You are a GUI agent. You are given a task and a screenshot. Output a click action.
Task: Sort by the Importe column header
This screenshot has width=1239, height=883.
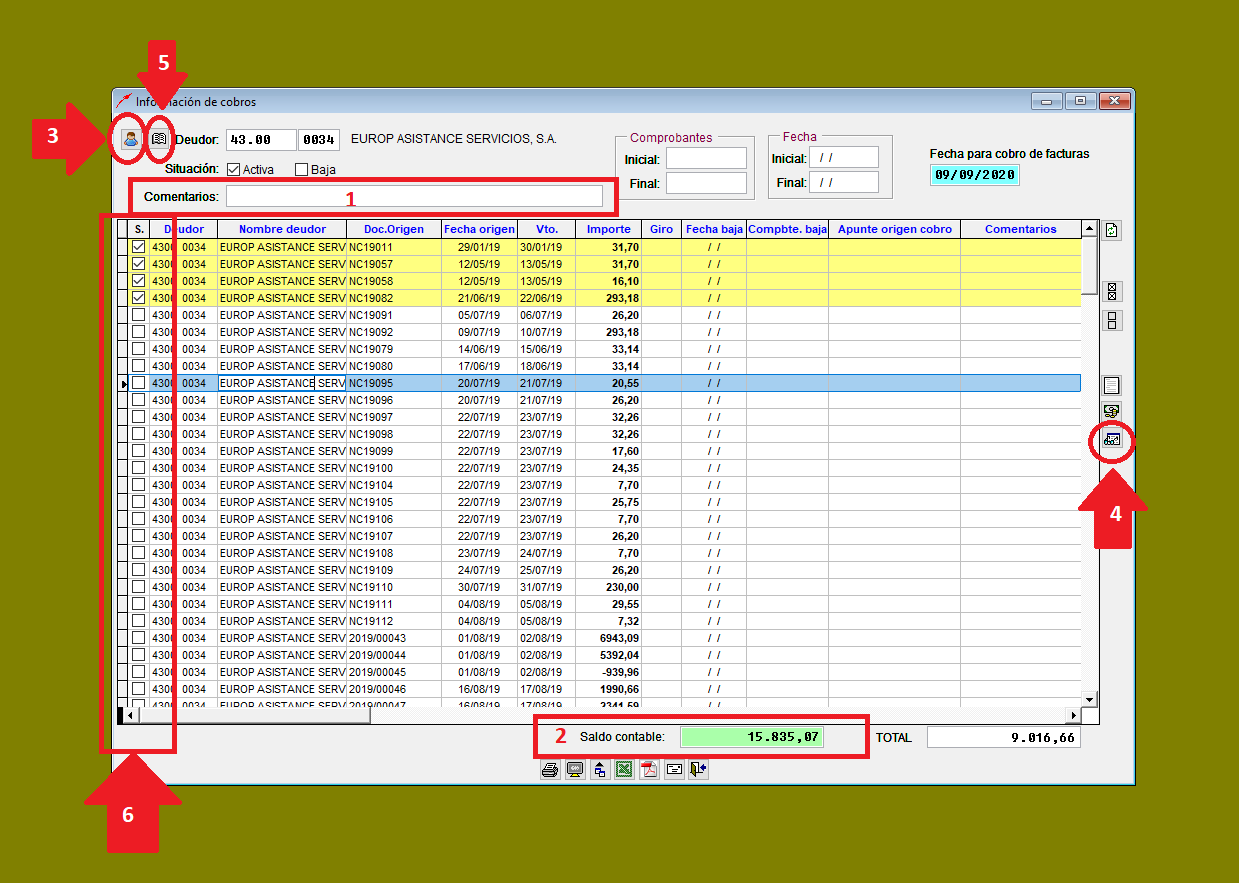[x=609, y=230]
